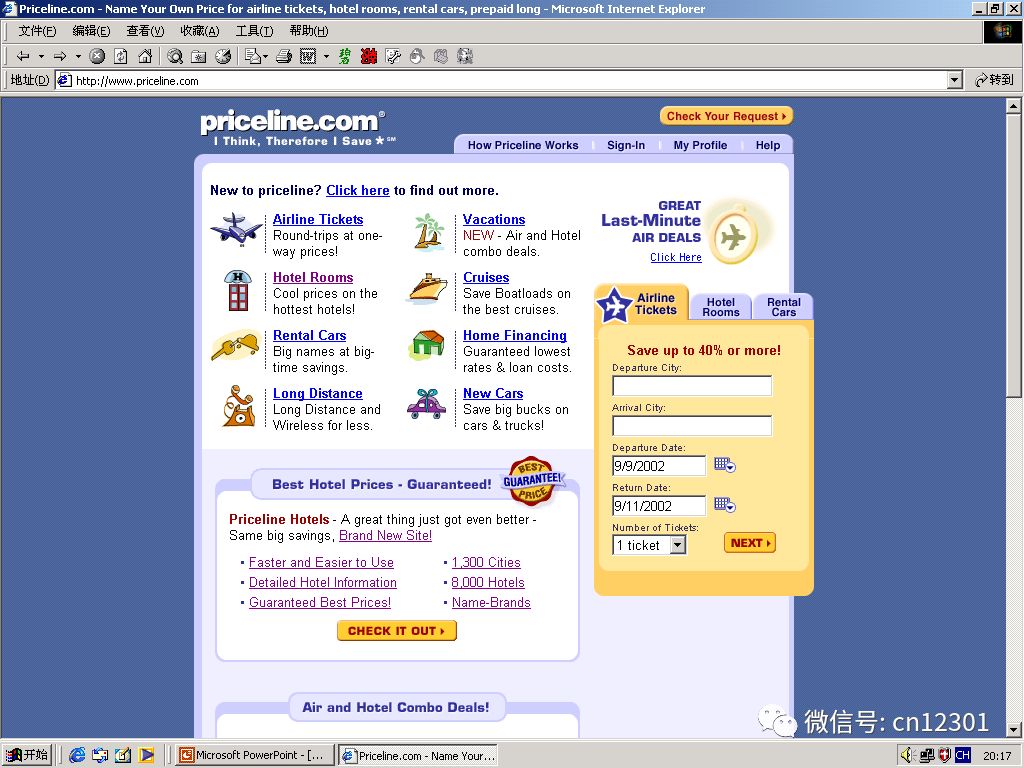Screen dimensions: 1024x768
Task: Open the 文件(F) menu
Action: point(37,31)
